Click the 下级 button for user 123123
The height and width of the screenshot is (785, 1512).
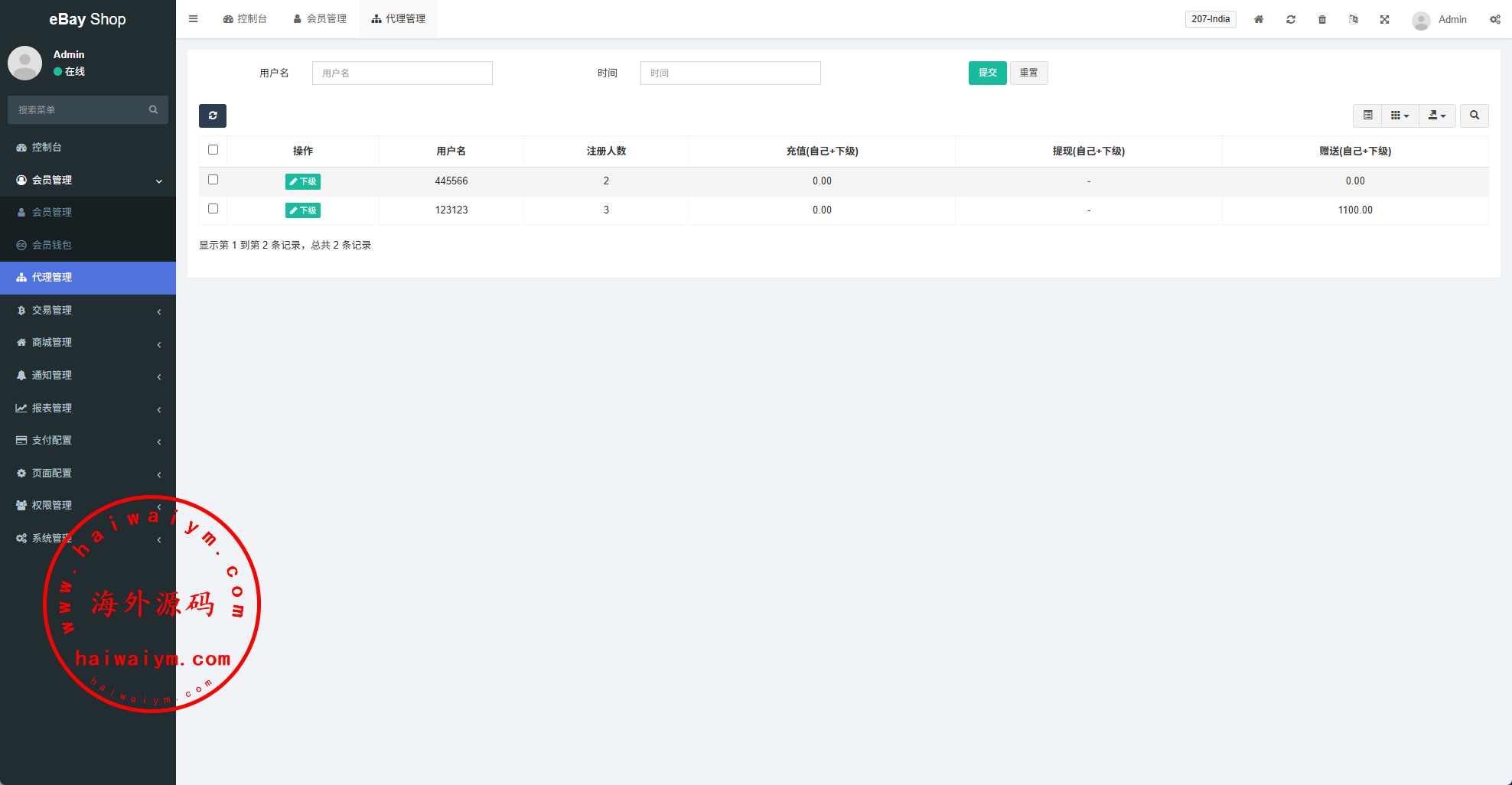pyautogui.click(x=303, y=210)
